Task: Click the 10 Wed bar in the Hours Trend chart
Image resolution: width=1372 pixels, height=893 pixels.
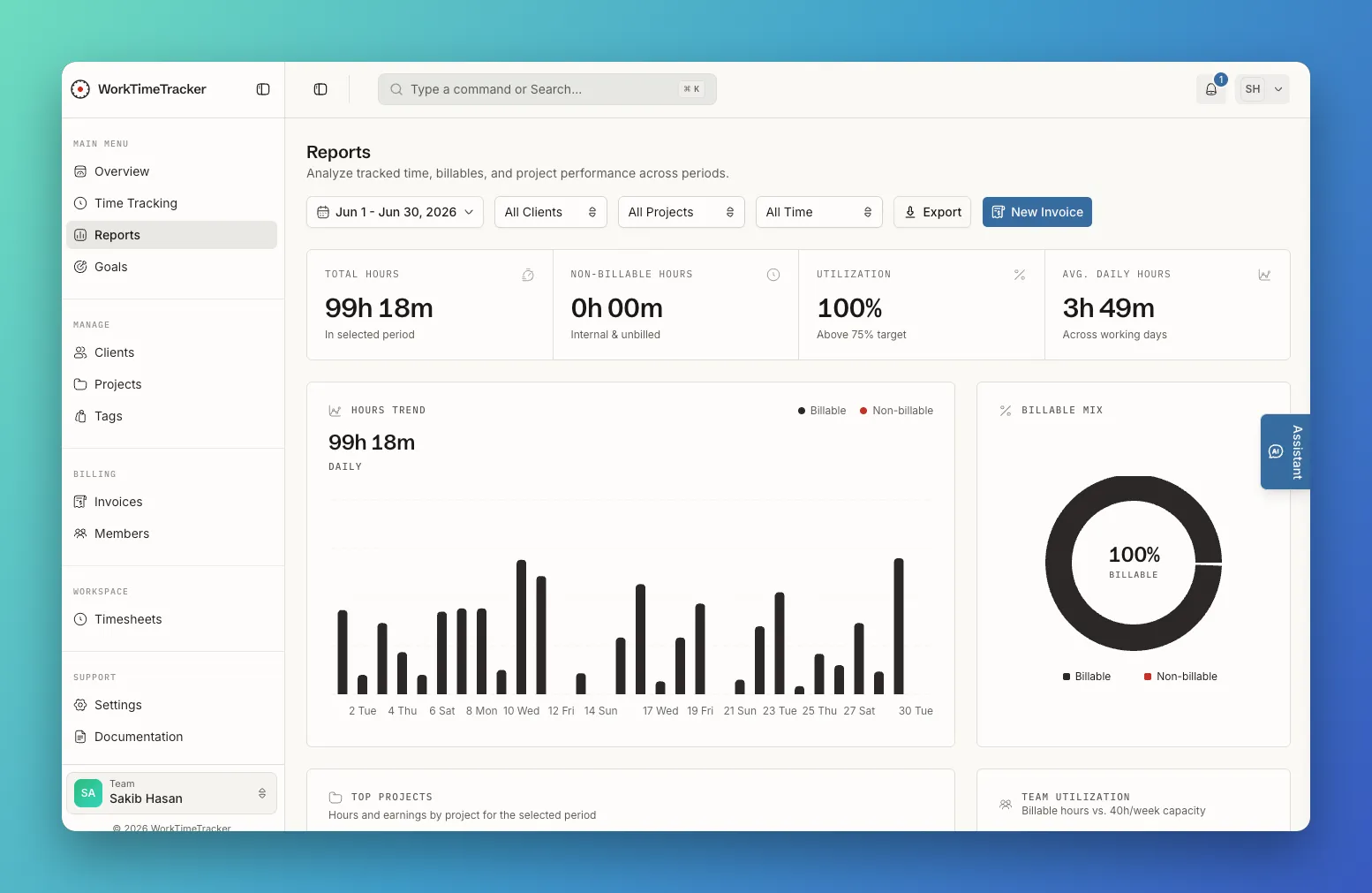Action: click(521, 627)
